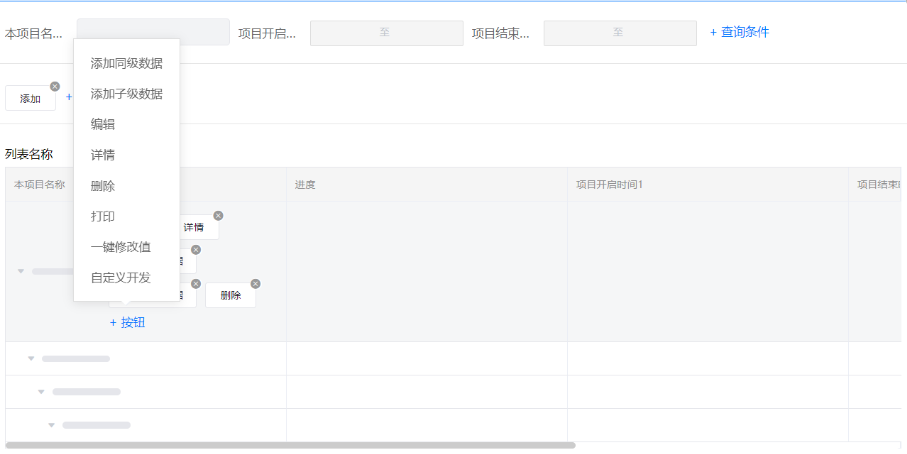Collapse the second tree row arrow

click(x=31, y=358)
